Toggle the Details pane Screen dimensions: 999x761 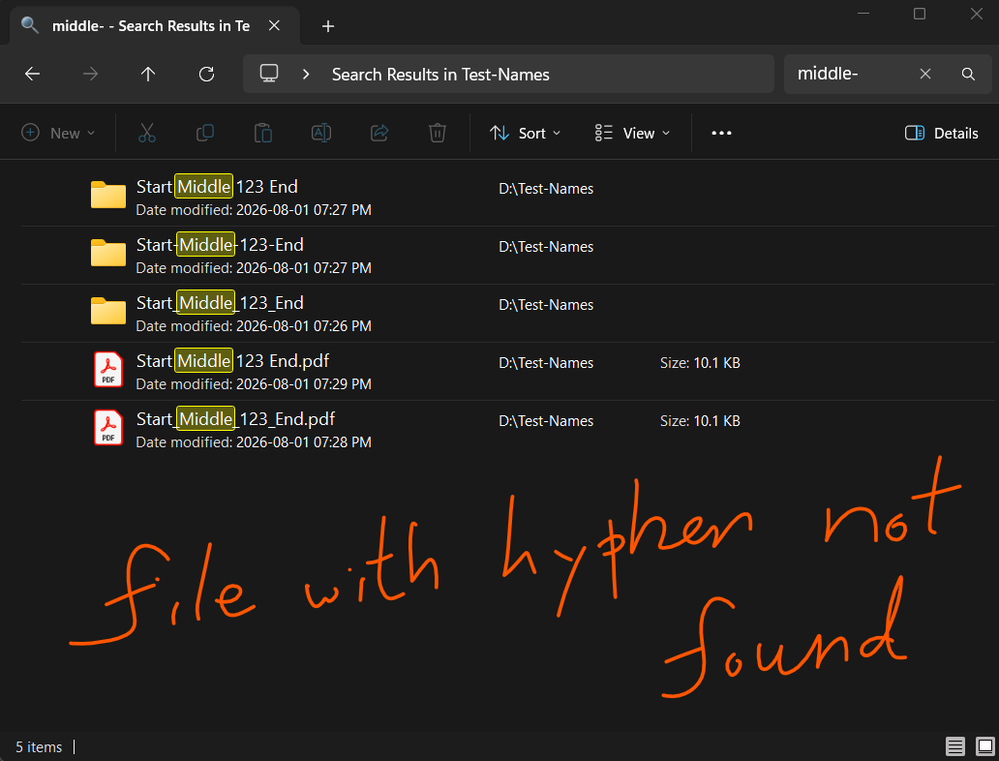click(942, 133)
